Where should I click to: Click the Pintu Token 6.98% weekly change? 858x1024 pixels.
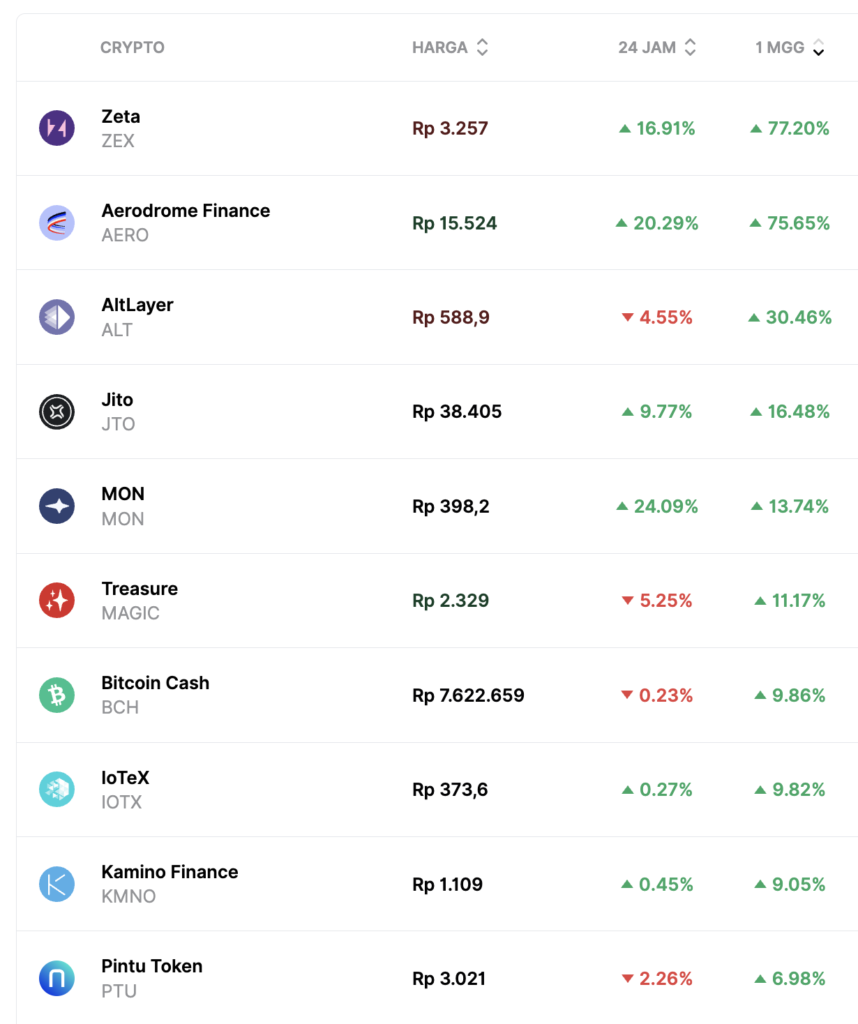[790, 978]
